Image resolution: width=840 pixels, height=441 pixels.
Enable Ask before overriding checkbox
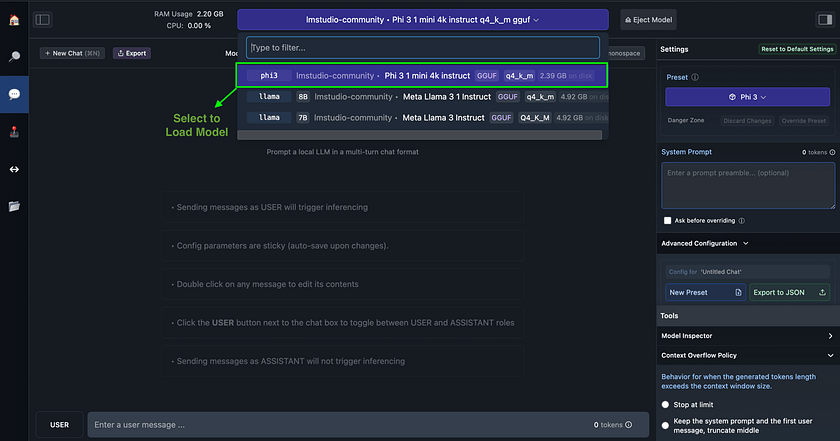(668, 221)
